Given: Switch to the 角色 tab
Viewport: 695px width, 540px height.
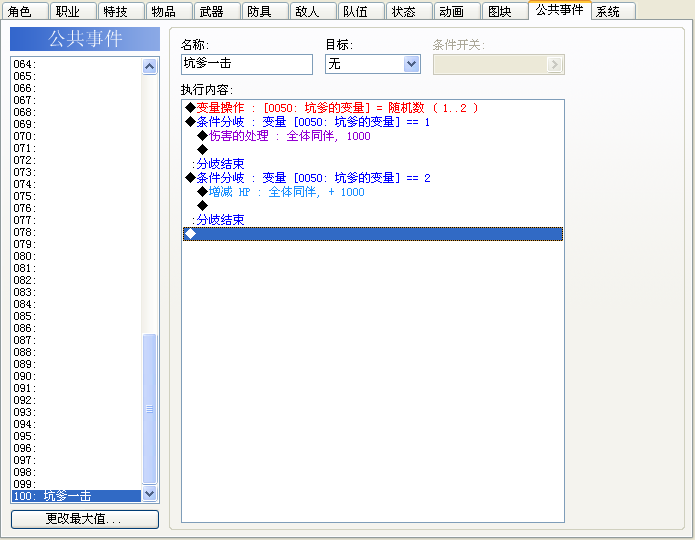Looking at the screenshot, I should tap(24, 11).
